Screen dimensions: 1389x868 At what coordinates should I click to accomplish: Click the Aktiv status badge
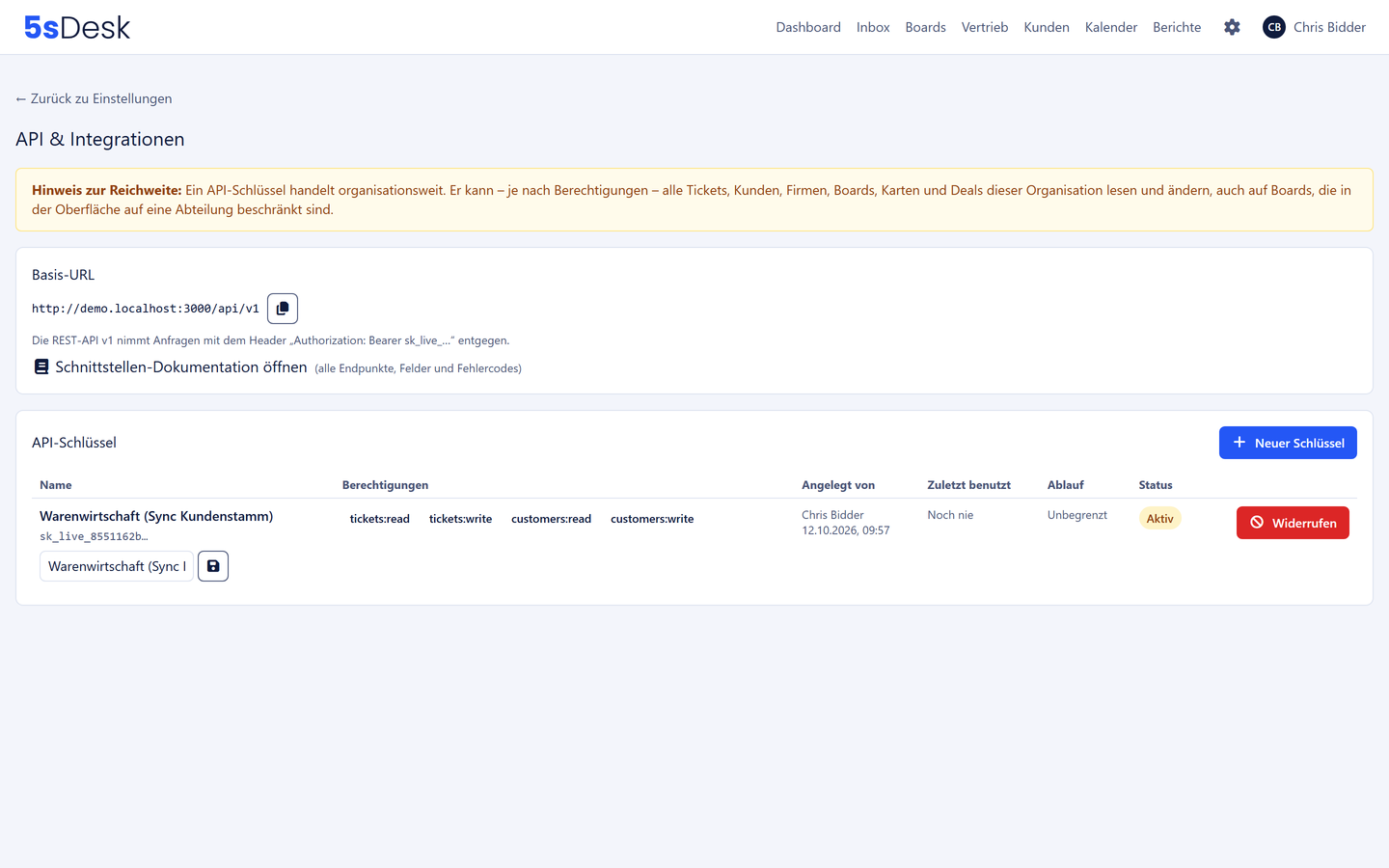pos(1159,519)
